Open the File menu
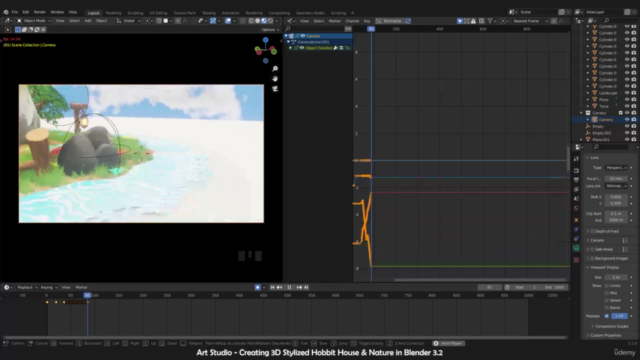Image resolution: width=640 pixels, height=360 pixels. coord(15,12)
